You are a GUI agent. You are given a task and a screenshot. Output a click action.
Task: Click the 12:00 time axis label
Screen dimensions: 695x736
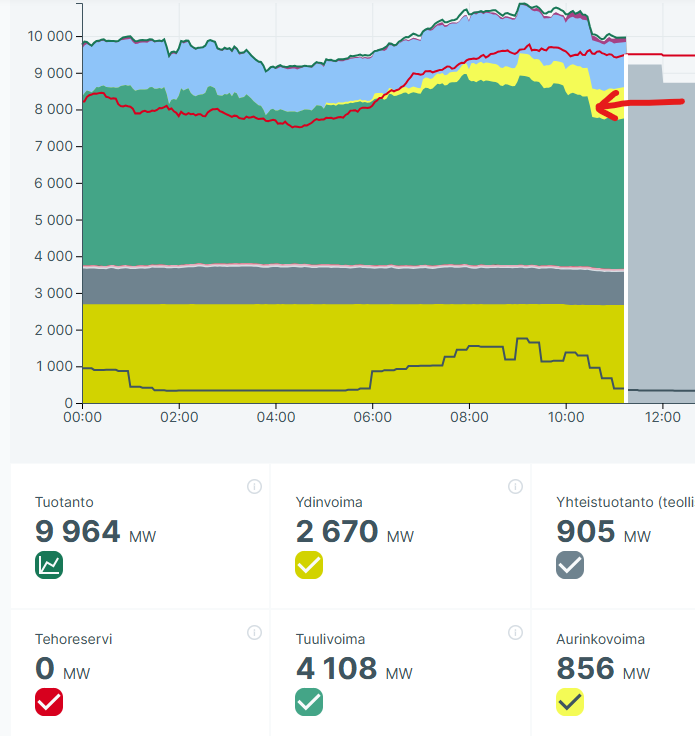click(x=663, y=417)
